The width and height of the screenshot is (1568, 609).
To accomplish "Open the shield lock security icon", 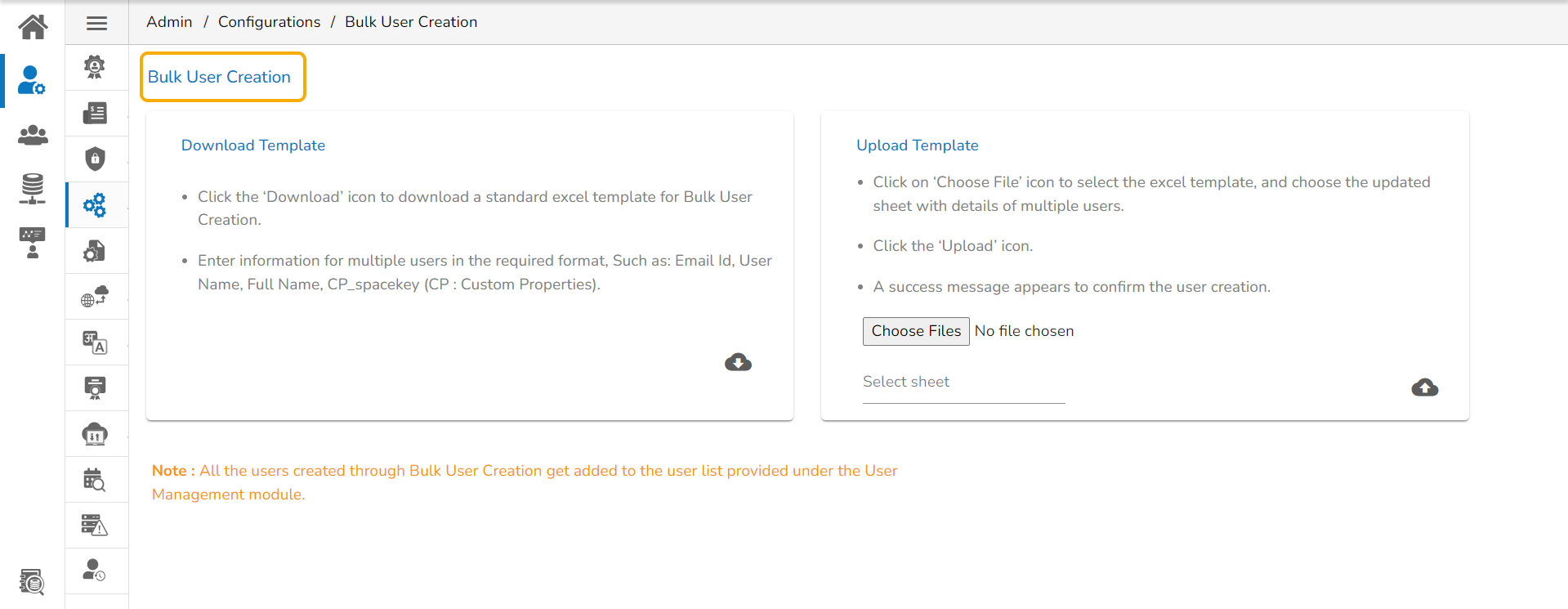I will [96, 159].
